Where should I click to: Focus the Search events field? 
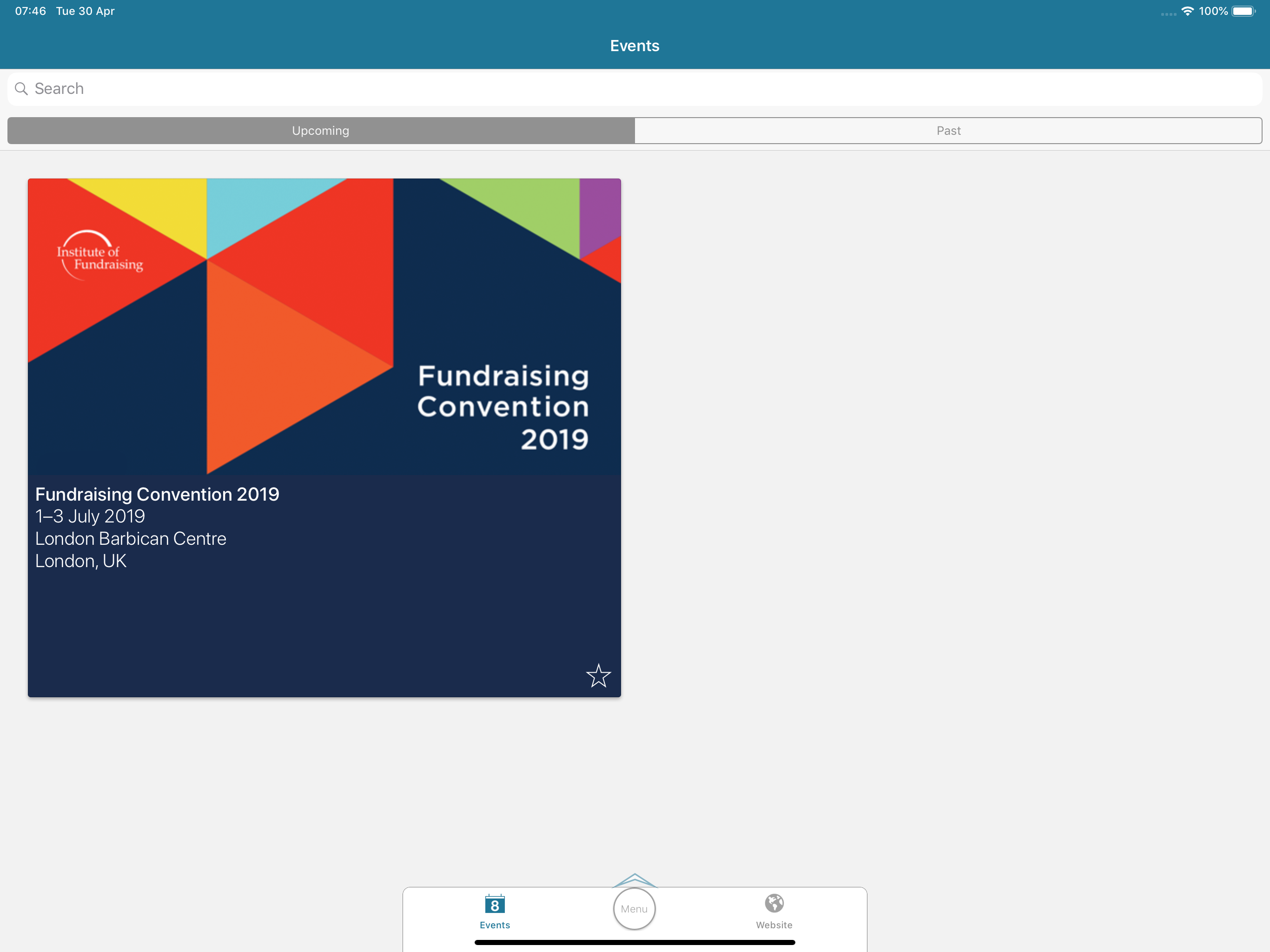pyautogui.click(x=635, y=88)
